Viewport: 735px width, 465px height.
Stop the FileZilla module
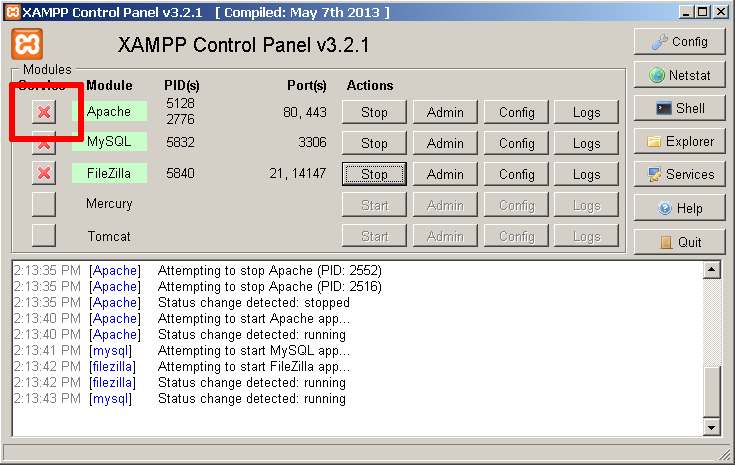[374, 174]
